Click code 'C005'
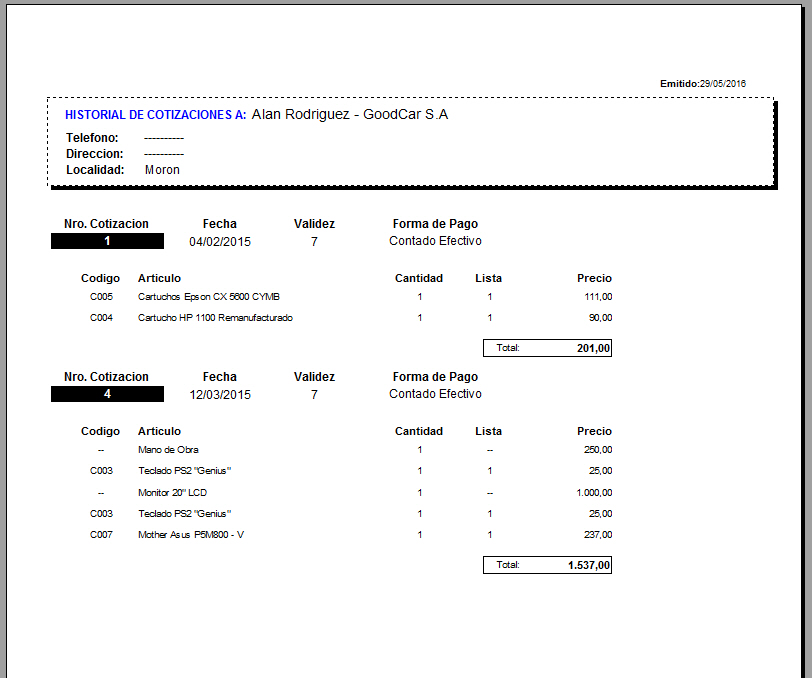The image size is (812, 678). tap(101, 297)
